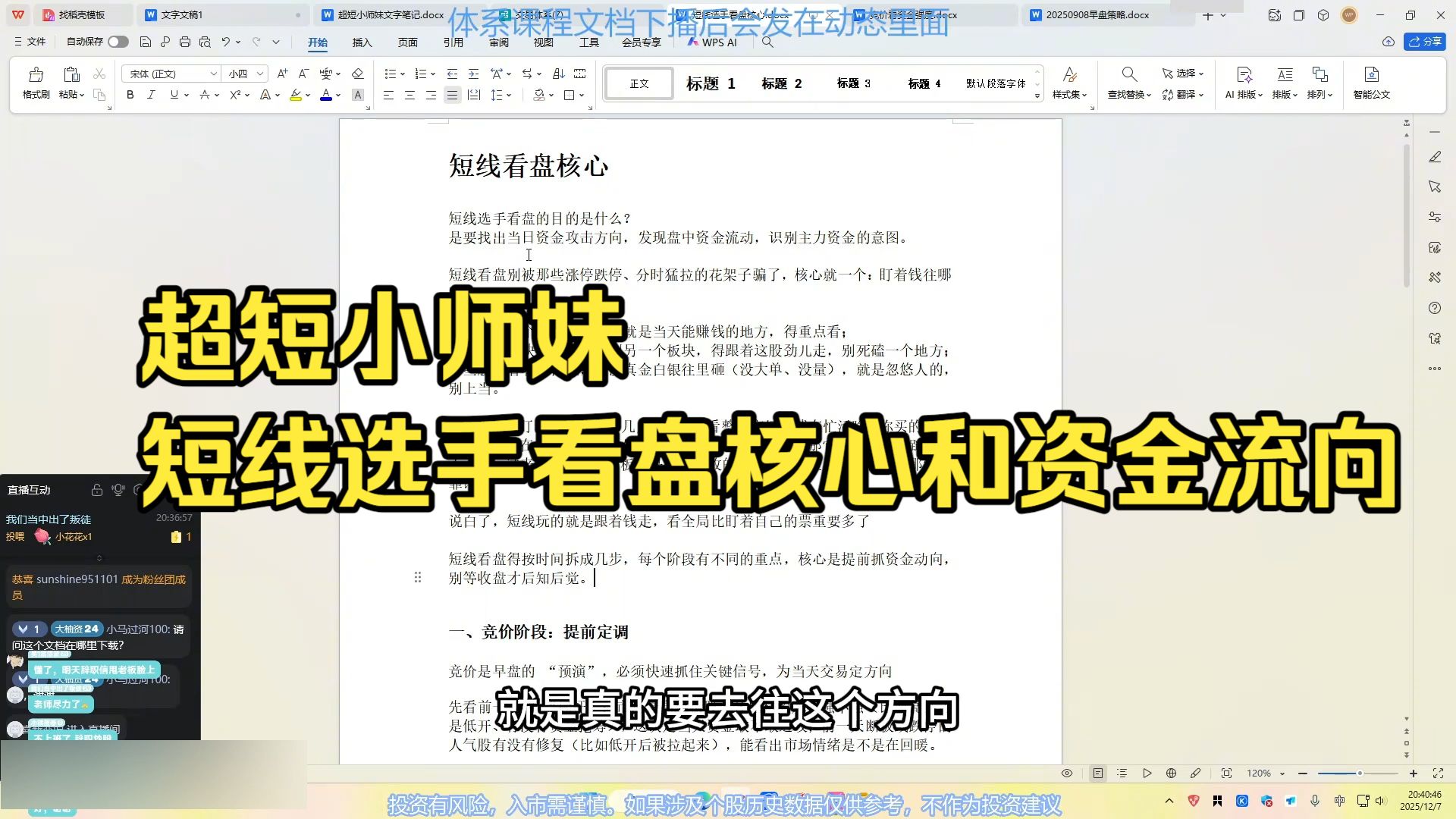1456x819 pixels.
Task: Switch to the 插入 ribbon tab
Action: [x=362, y=42]
